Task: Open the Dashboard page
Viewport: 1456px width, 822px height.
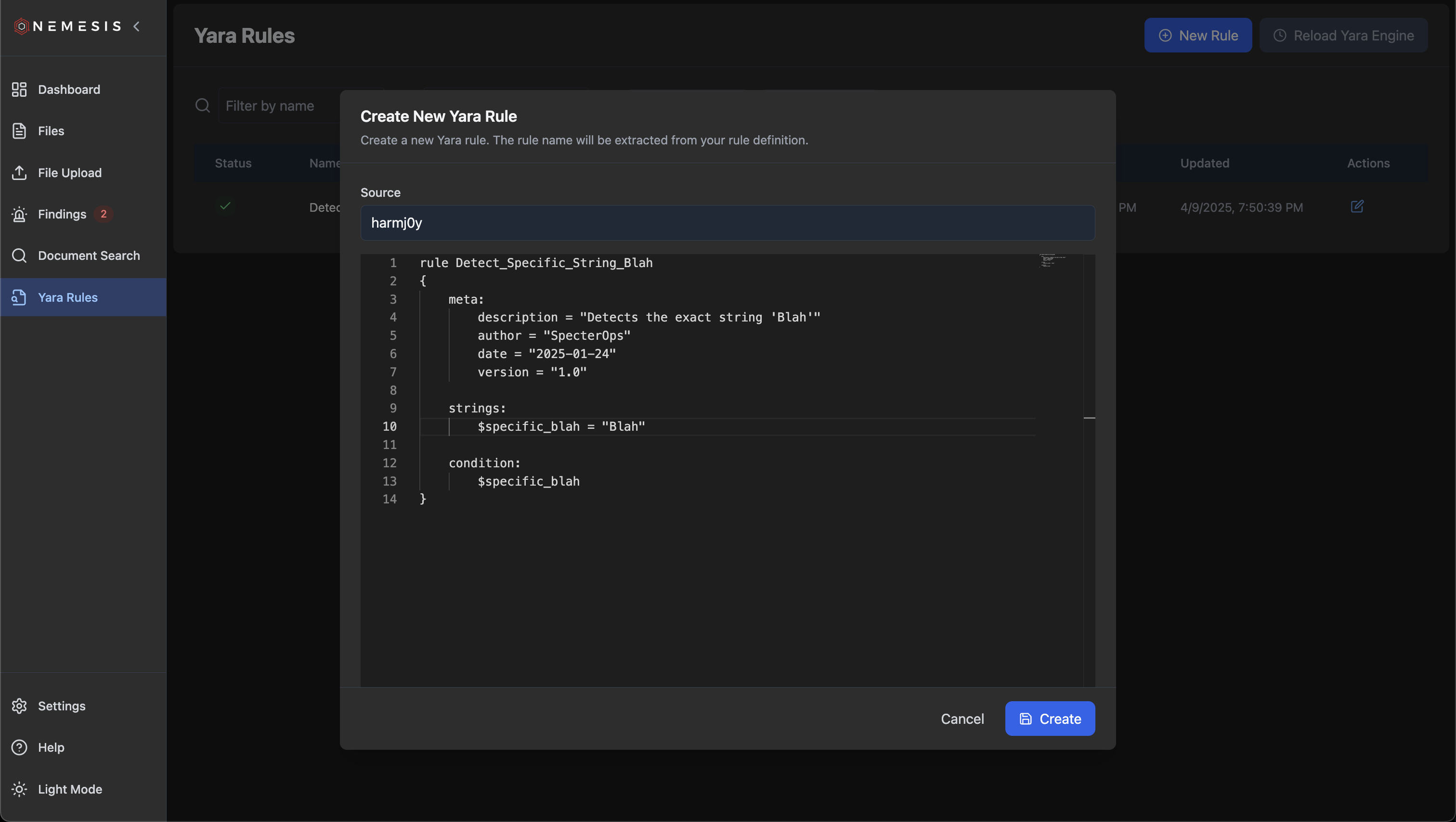Action: [68, 89]
